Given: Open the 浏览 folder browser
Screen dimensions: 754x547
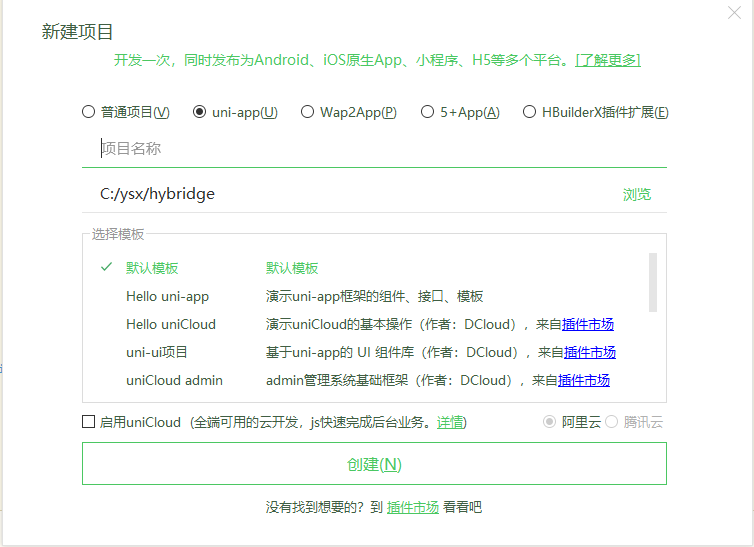Looking at the screenshot, I should pyautogui.click(x=637, y=194).
